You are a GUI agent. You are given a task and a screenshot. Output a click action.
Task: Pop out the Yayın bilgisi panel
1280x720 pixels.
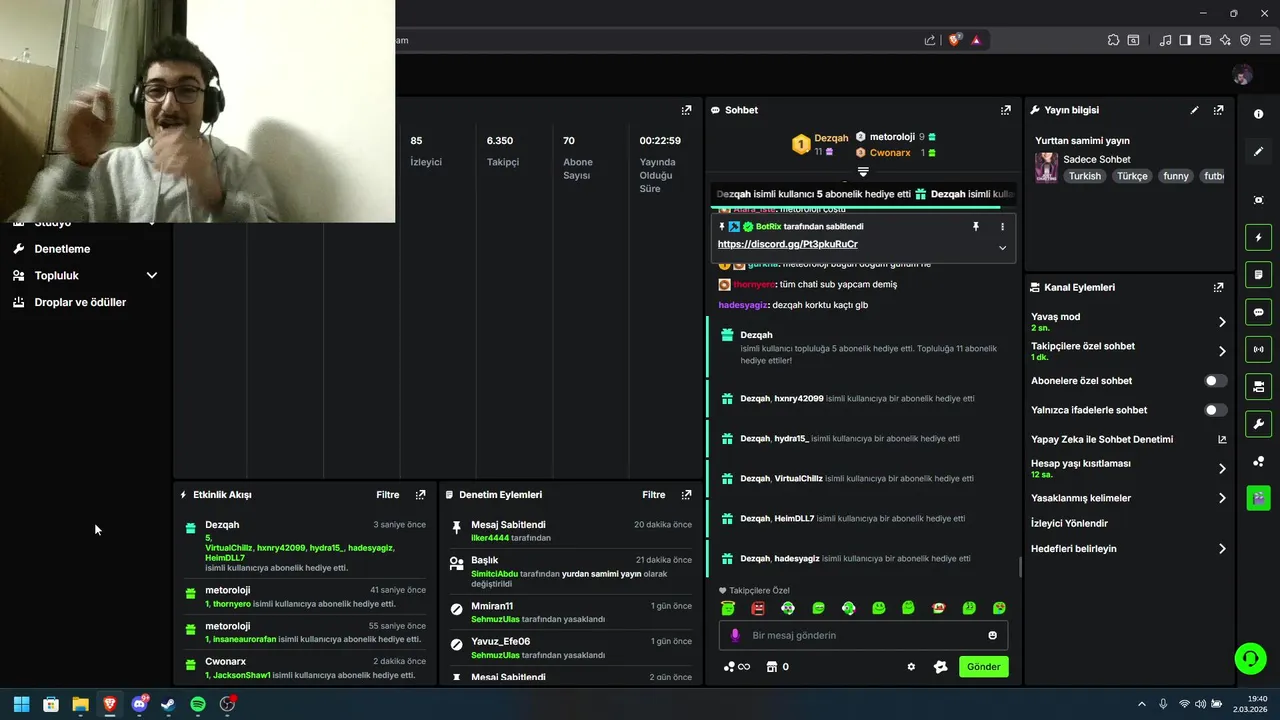1218,110
